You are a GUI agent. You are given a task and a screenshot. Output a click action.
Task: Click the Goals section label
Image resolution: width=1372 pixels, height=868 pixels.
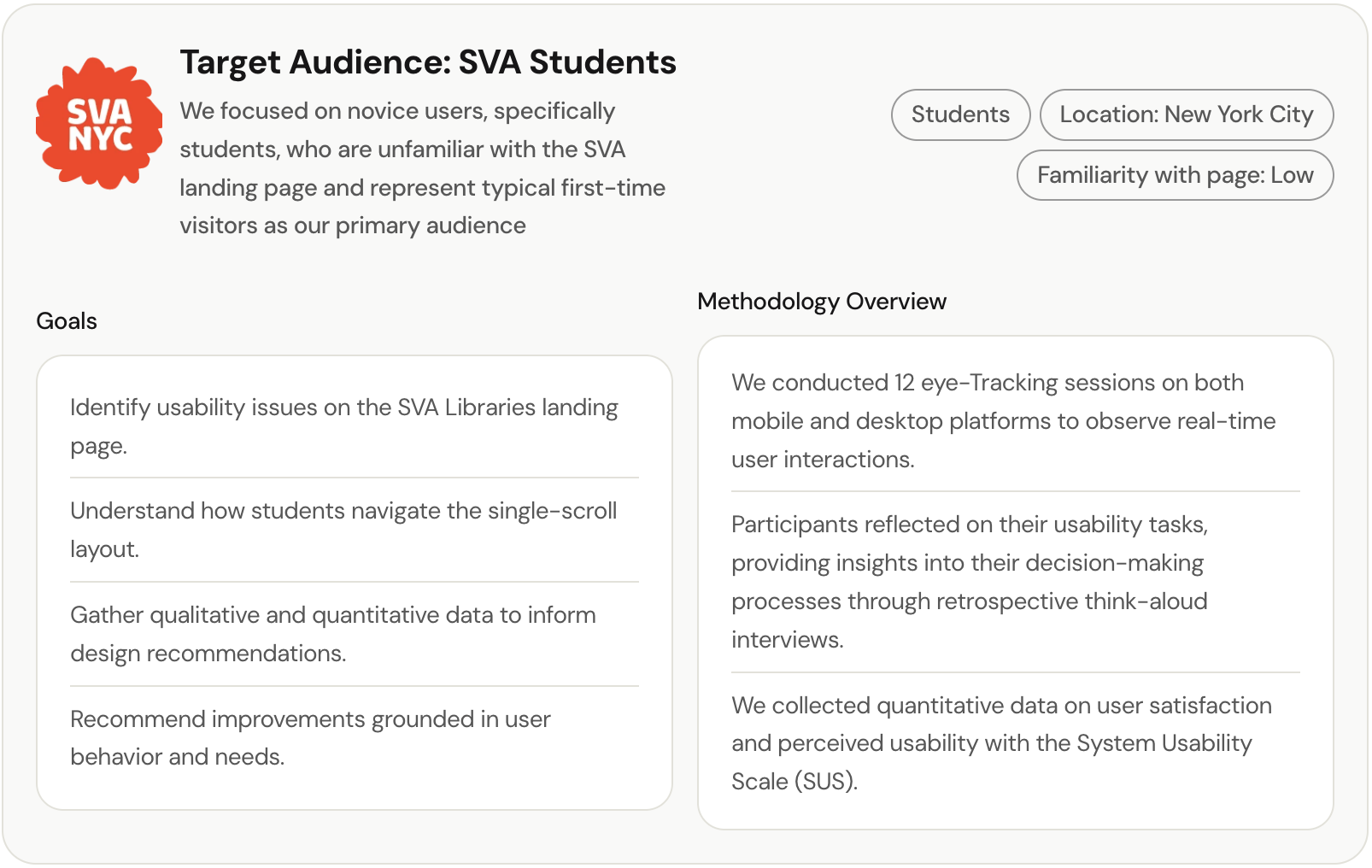tap(67, 321)
